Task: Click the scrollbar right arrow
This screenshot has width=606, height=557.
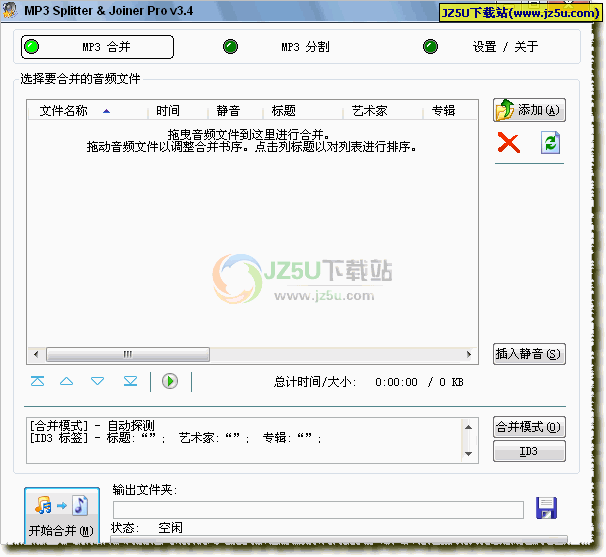Action: 469,354
